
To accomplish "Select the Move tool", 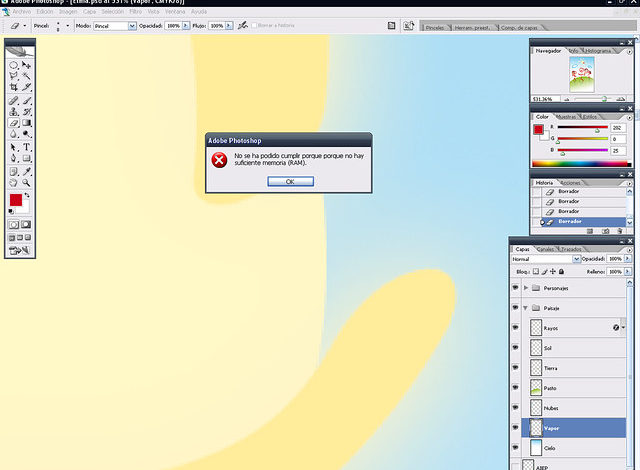I will point(27,65).
